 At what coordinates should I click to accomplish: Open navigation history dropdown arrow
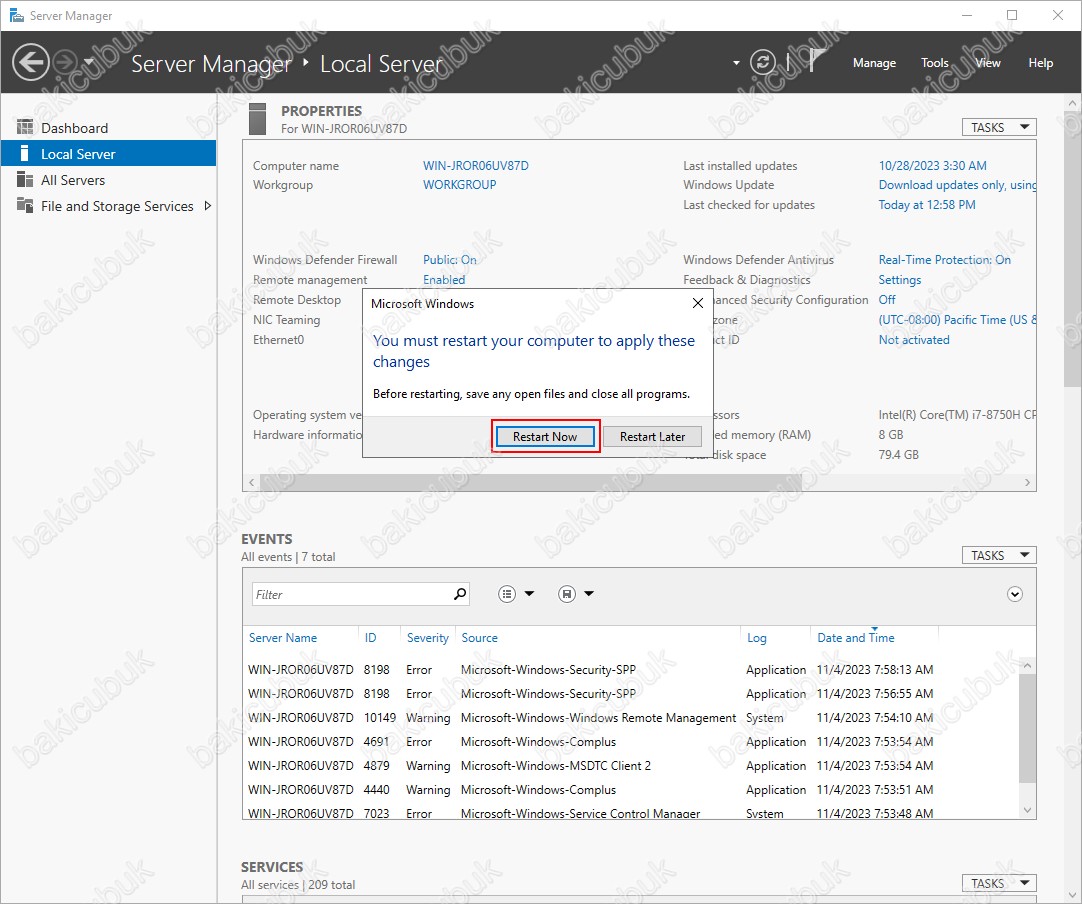point(88,62)
